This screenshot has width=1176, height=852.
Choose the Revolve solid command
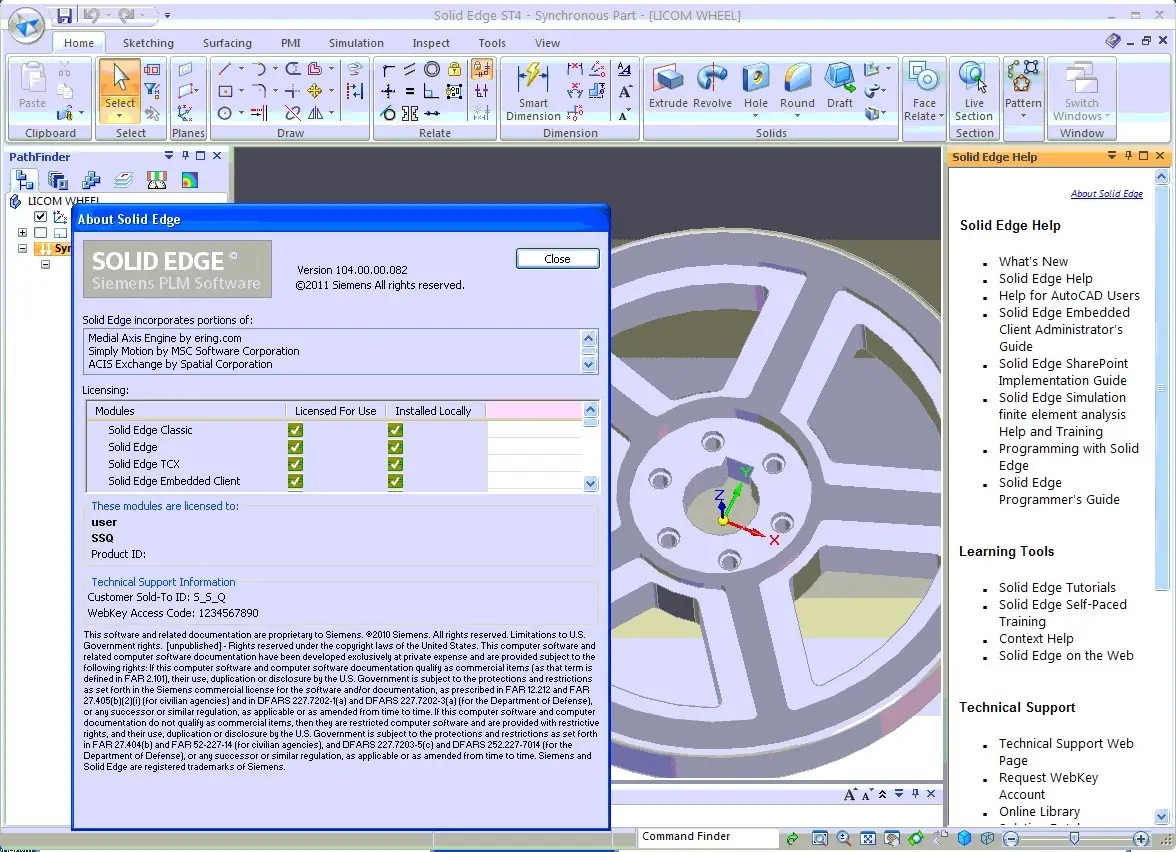click(x=712, y=86)
